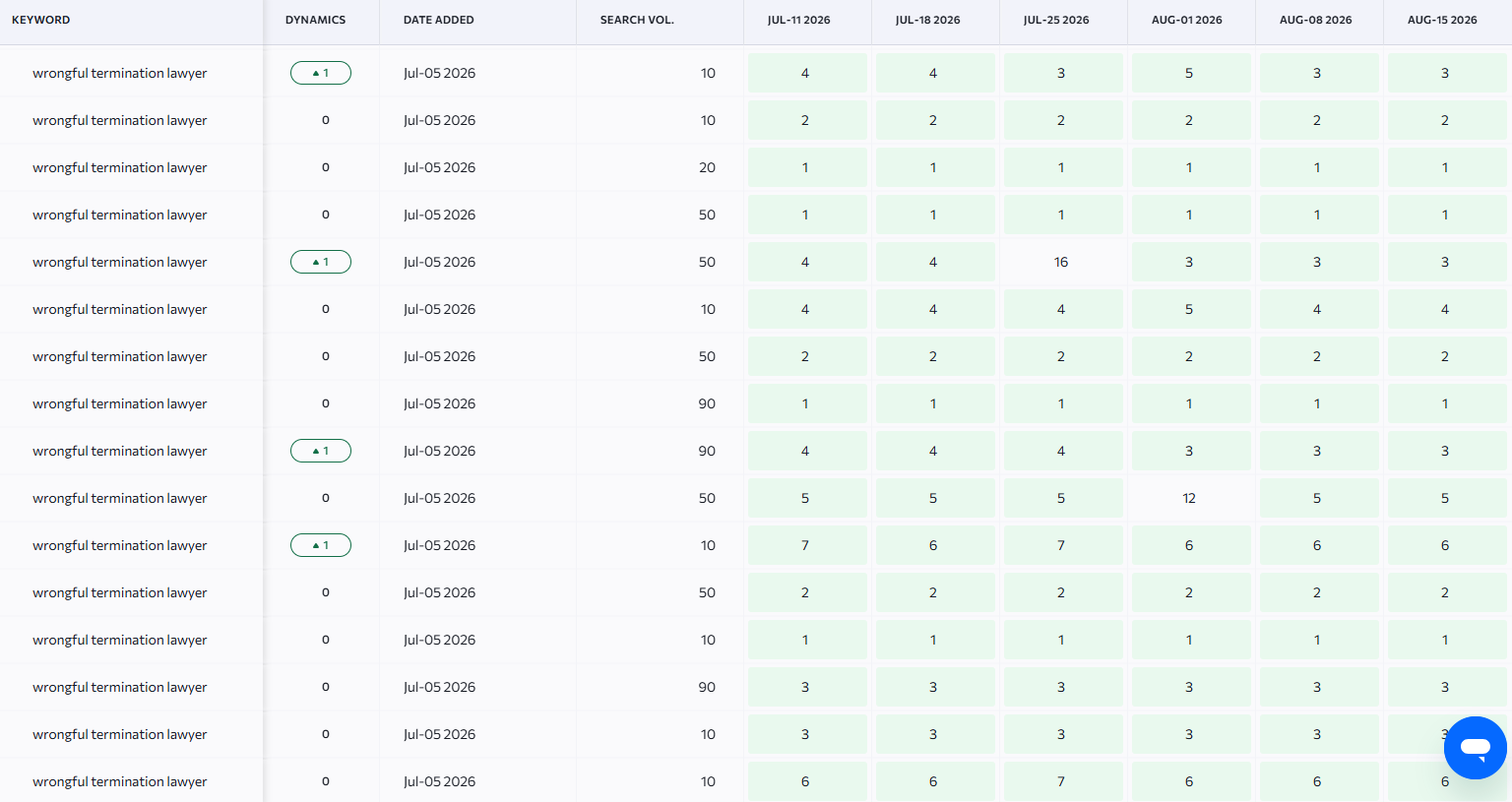
Task: Click the AUG-15 2026 column header
Action: 1442,20
